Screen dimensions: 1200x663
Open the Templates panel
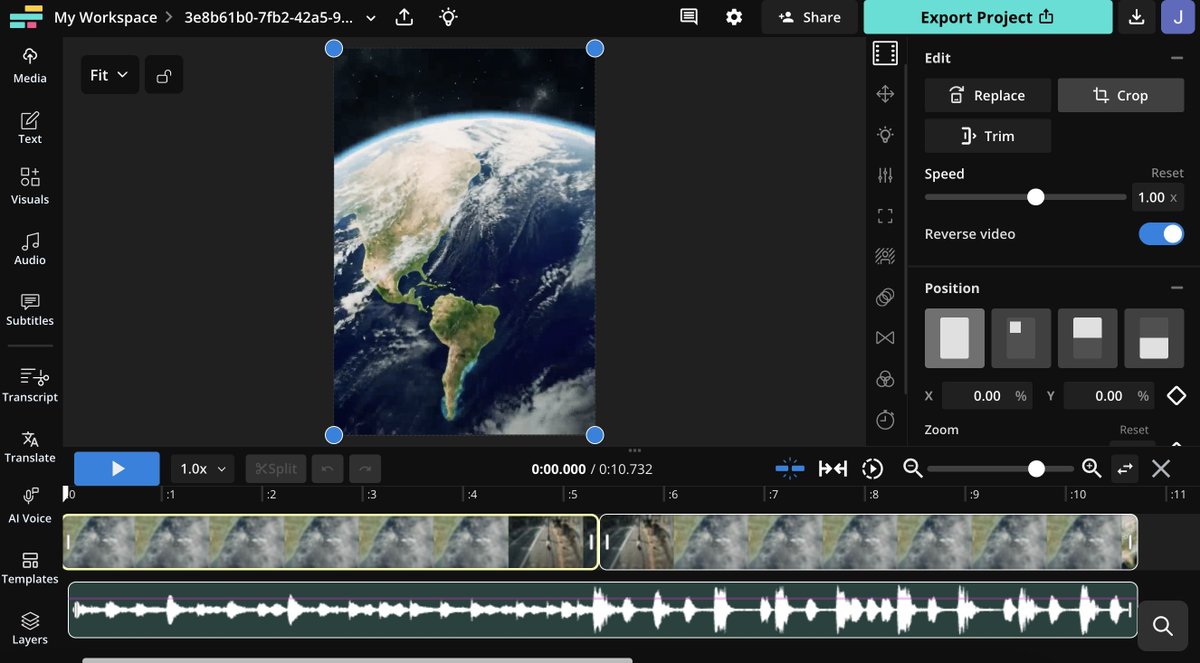pyautogui.click(x=30, y=567)
